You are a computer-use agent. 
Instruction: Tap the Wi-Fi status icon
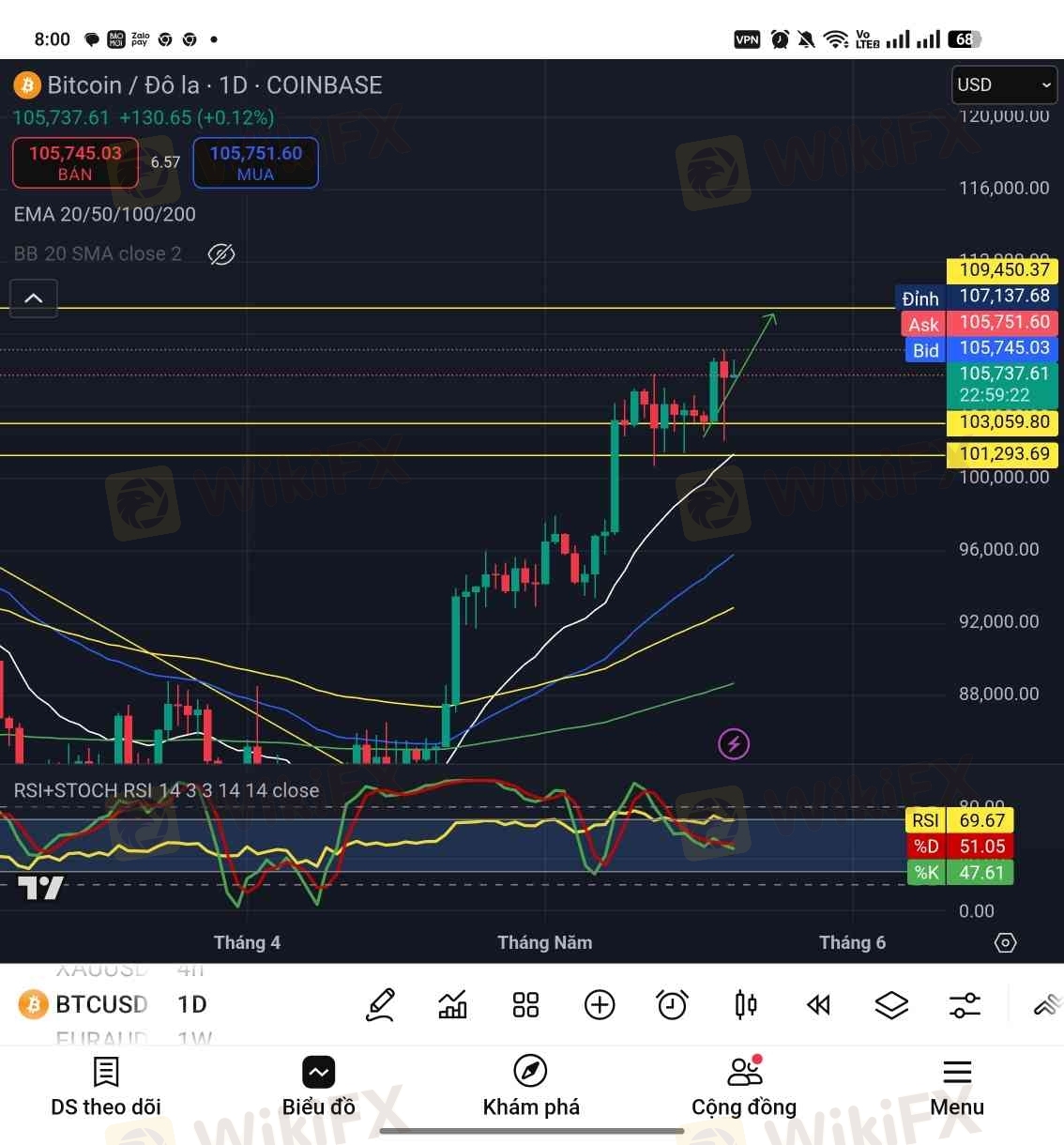tap(835, 39)
